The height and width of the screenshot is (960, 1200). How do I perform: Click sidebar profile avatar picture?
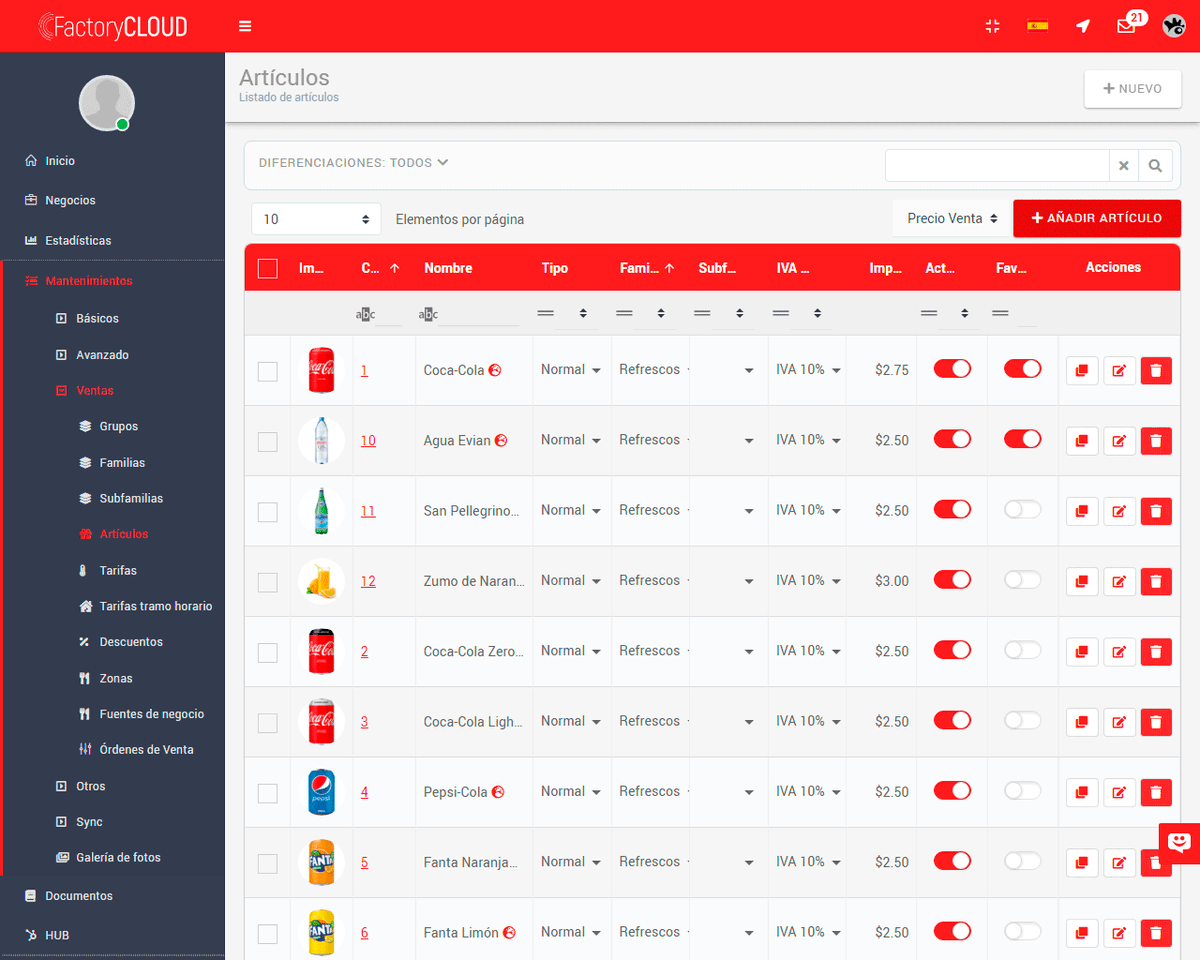click(x=107, y=103)
